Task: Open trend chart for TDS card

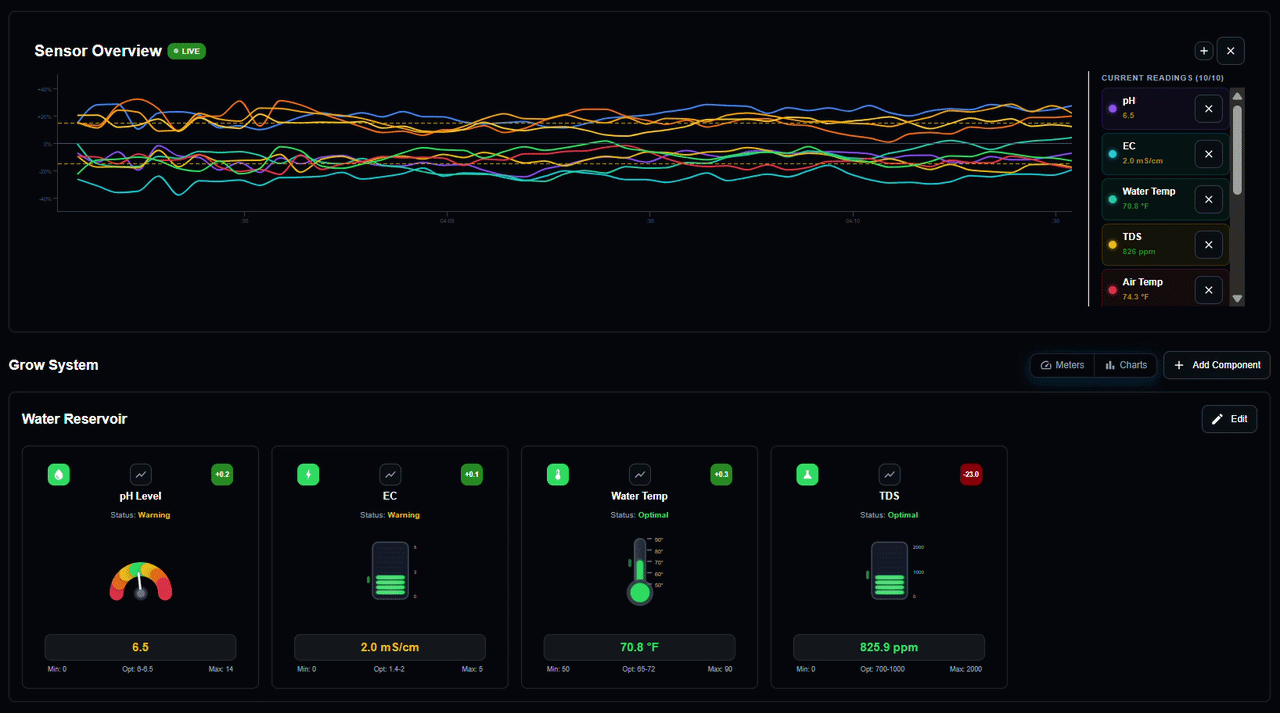Action: 889,474
